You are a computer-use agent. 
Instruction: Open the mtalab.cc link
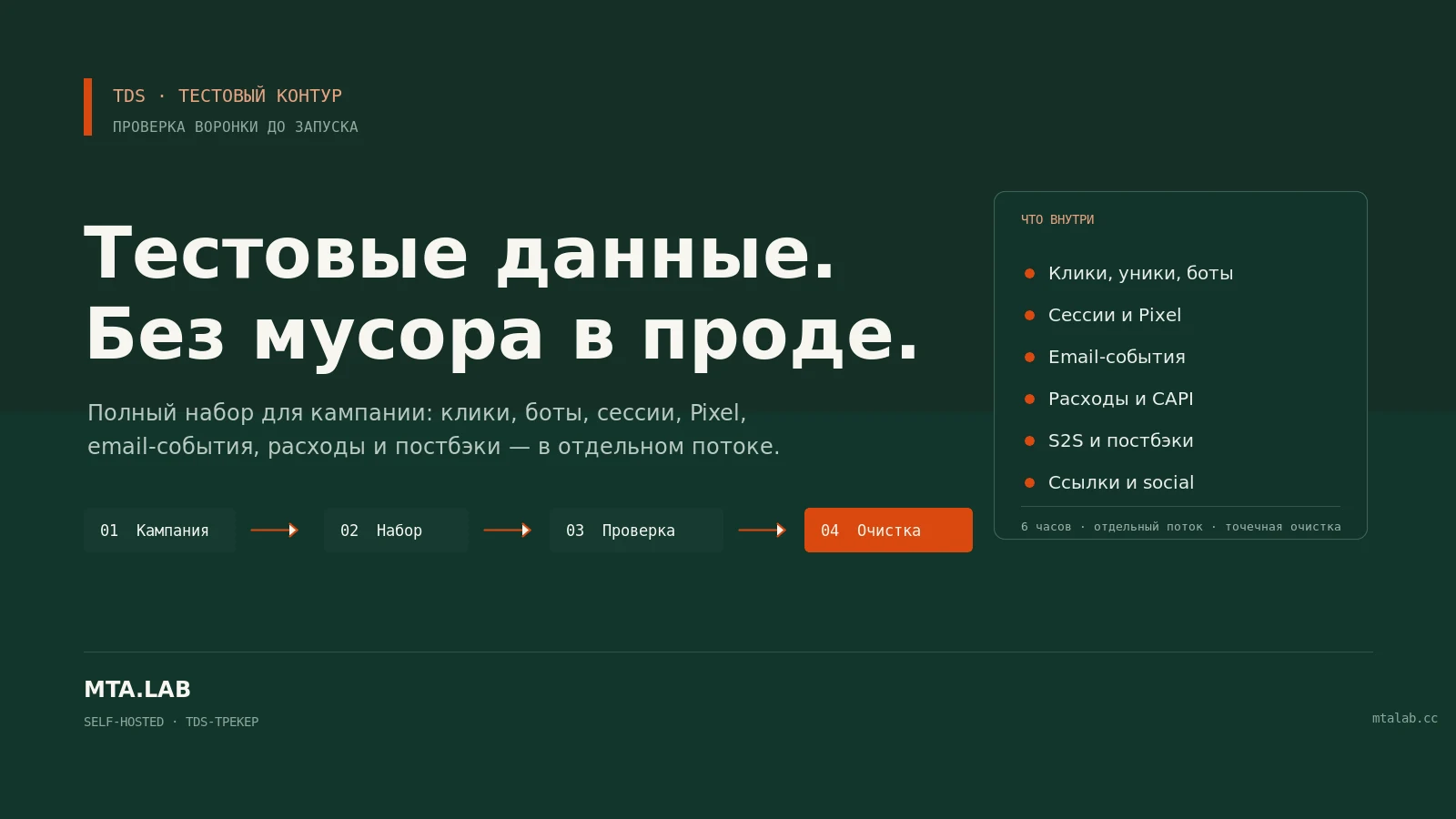[x=1405, y=718]
